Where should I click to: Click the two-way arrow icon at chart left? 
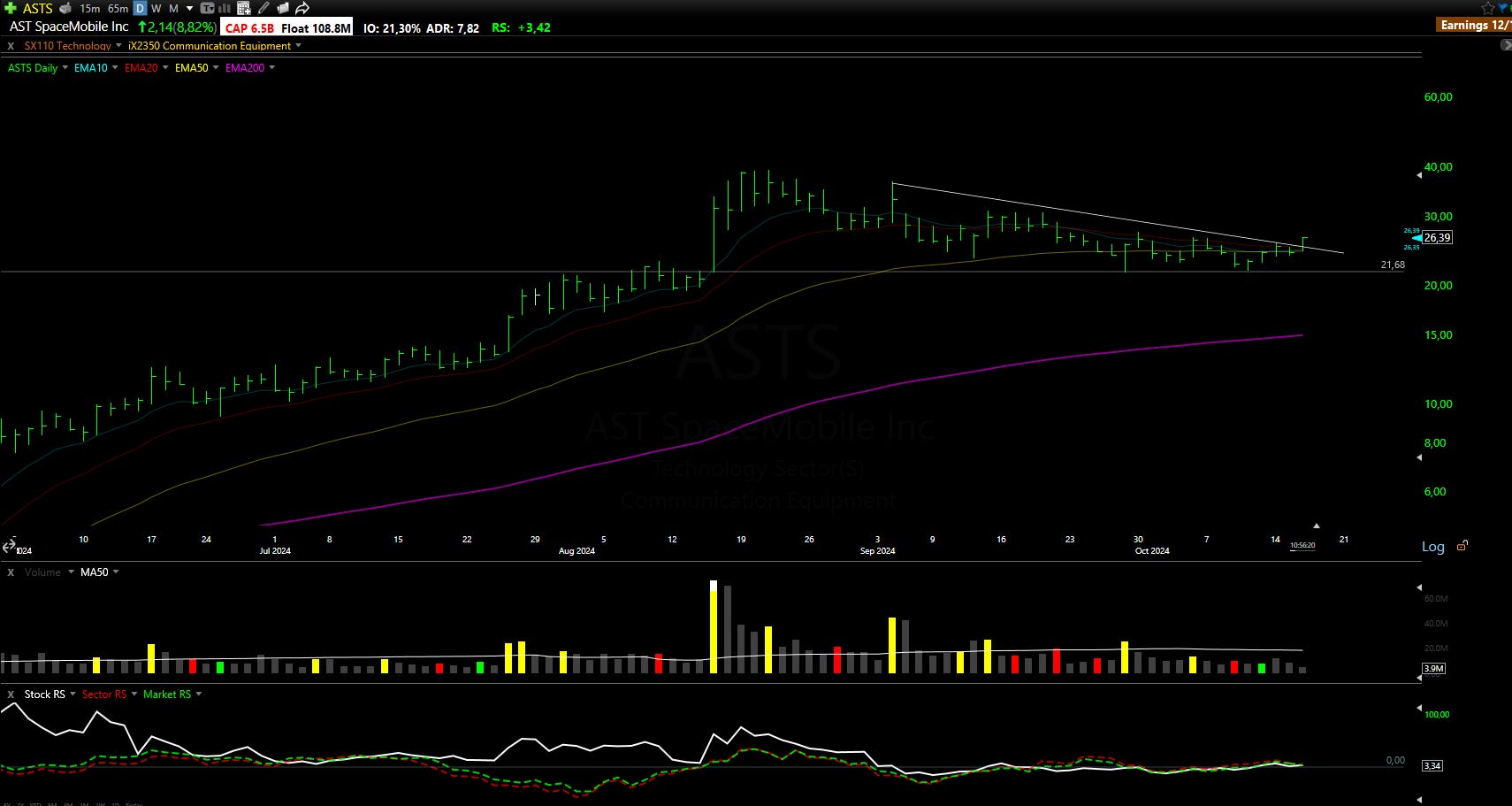[x=7, y=548]
